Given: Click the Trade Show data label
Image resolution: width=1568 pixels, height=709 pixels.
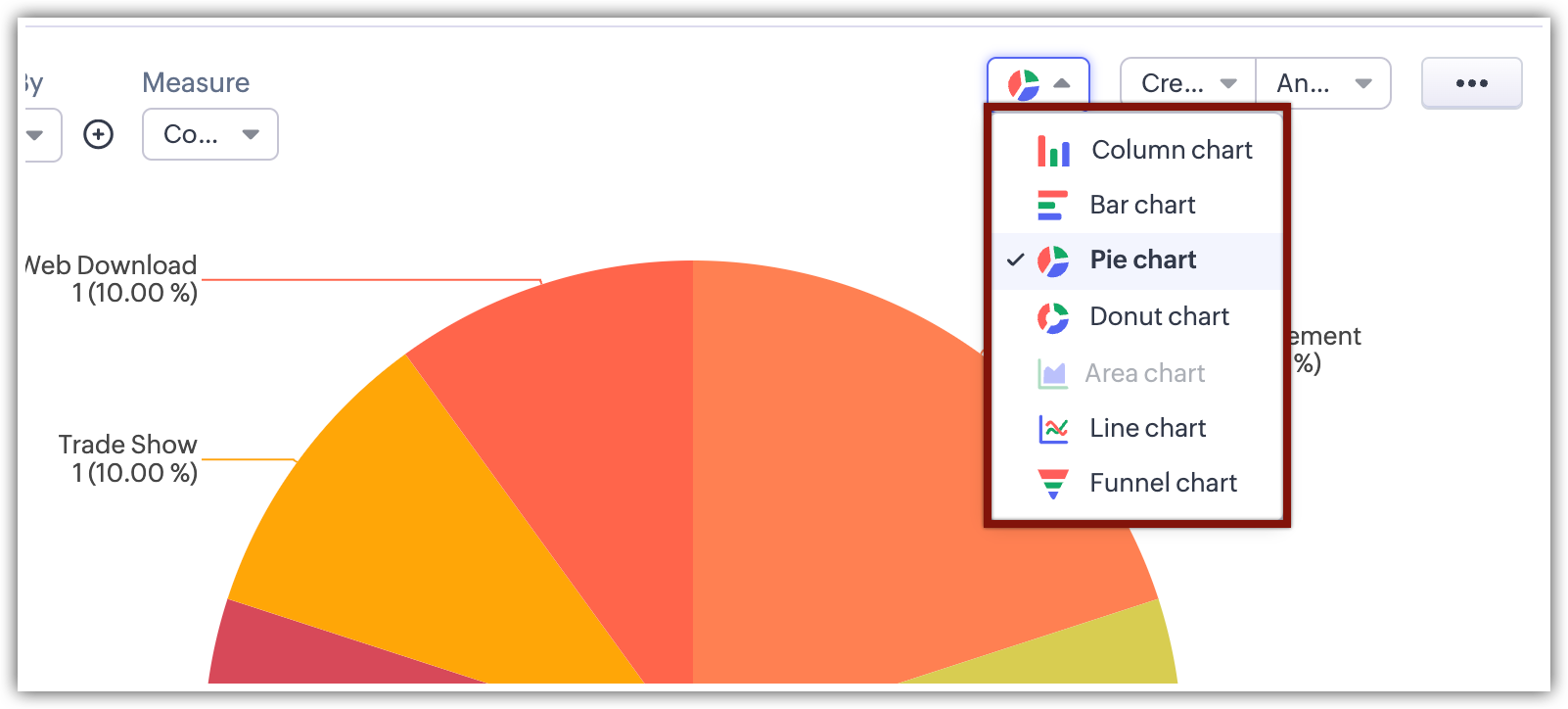Looking at the screenshot, I should tap(128, 458).
